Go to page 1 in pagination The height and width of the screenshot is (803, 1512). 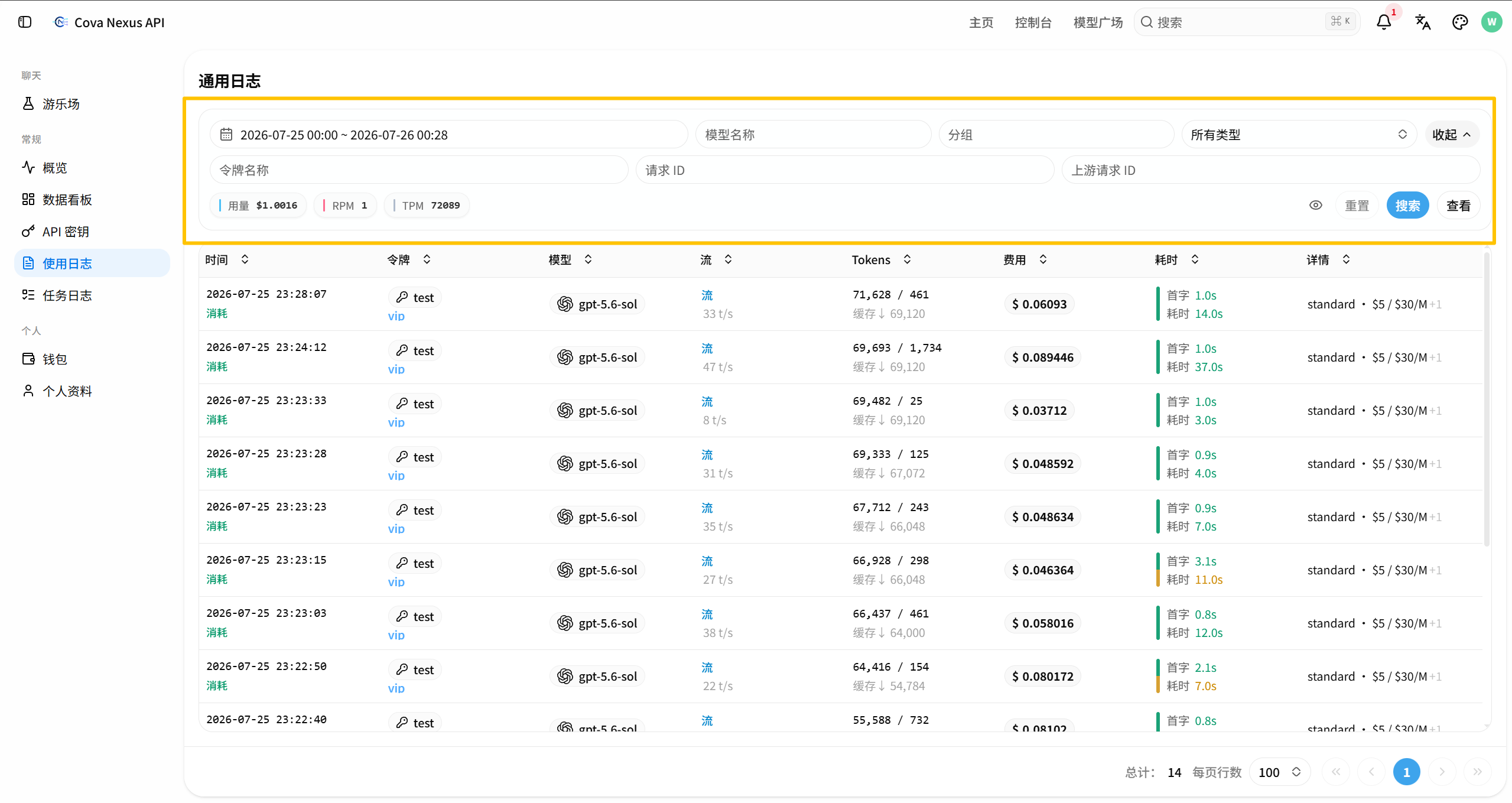pyautogui.click(x=1407, y=772)
